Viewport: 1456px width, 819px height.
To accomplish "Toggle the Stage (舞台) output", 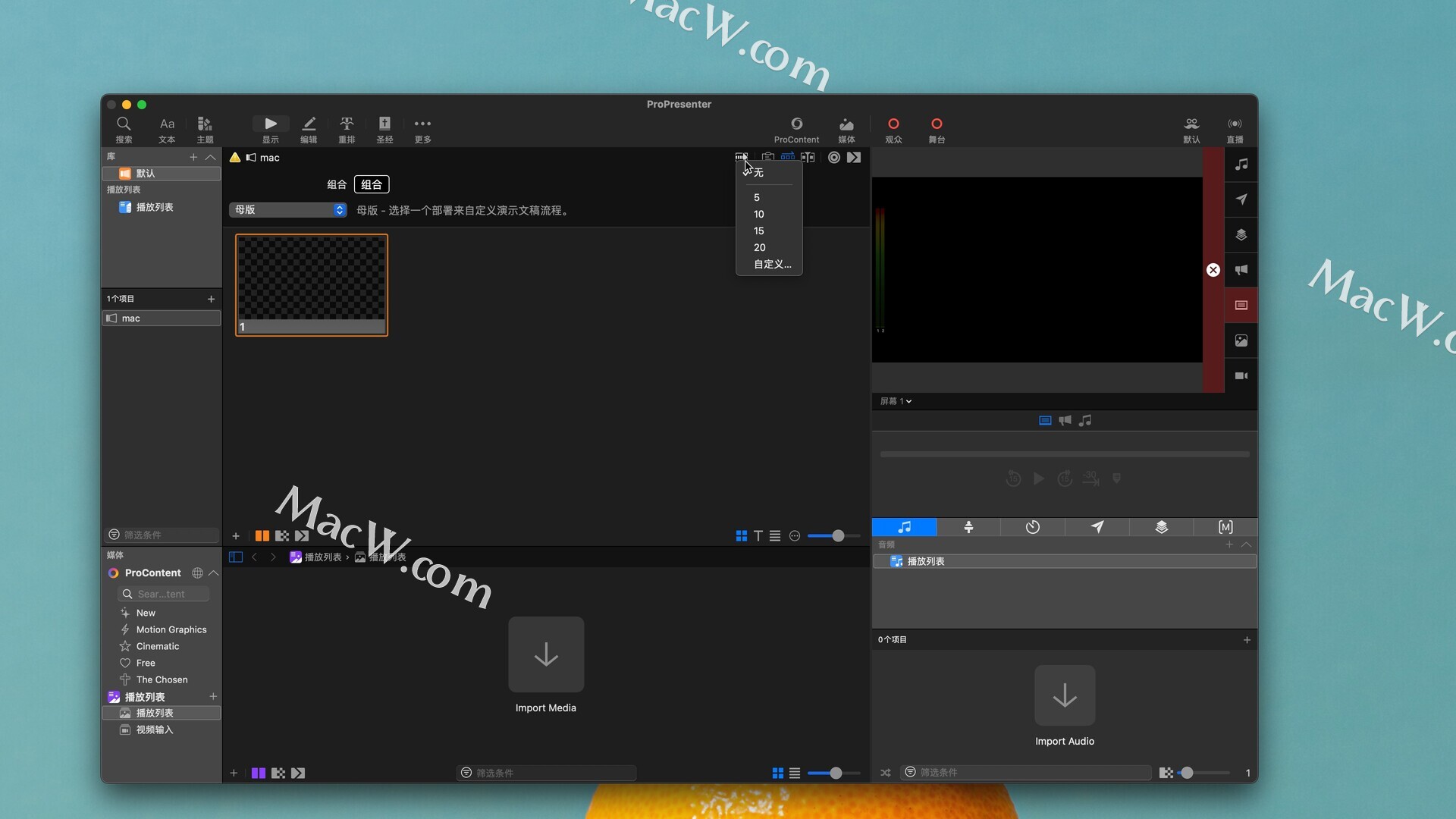I will 937,129.
